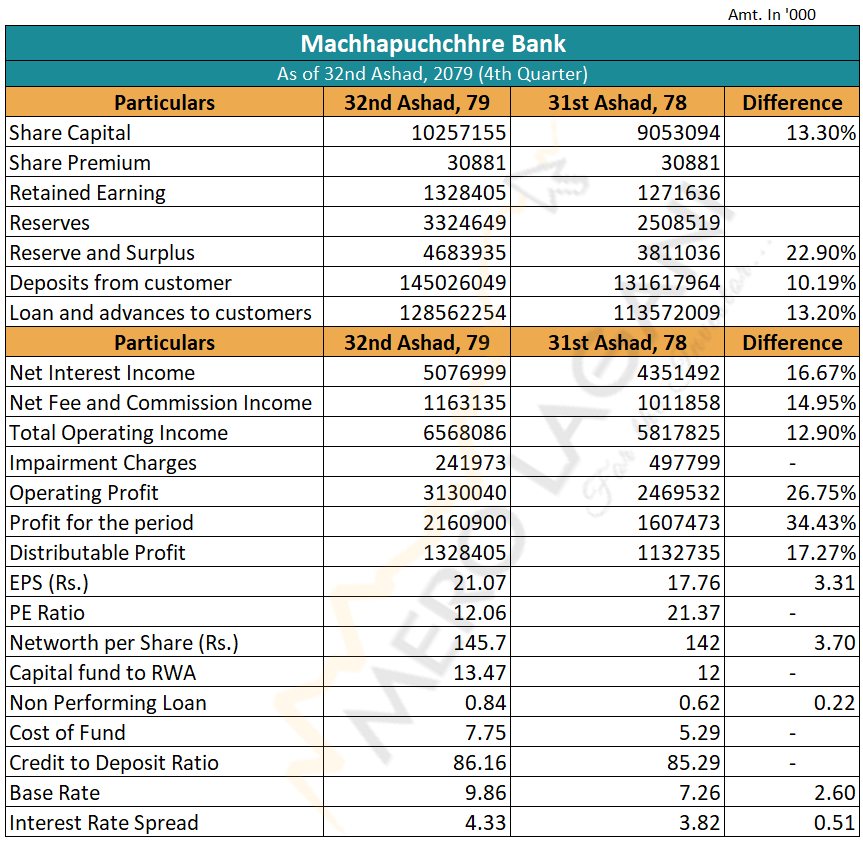Click Interest Rate Spread difference 0.51
This screenshot has width=863, height=841.
tap(835, 823)
